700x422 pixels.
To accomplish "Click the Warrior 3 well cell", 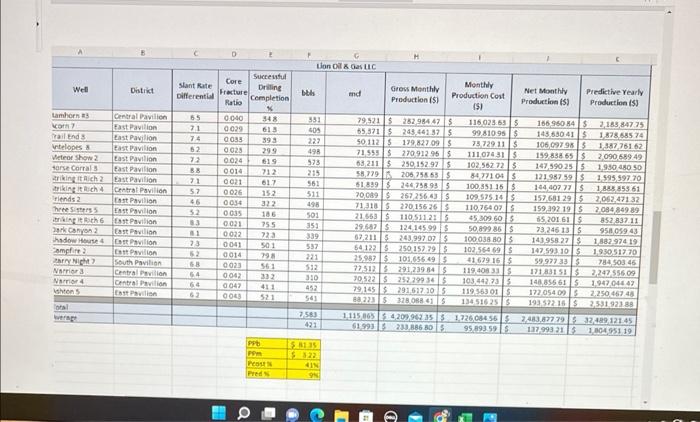I will point(83,271).
